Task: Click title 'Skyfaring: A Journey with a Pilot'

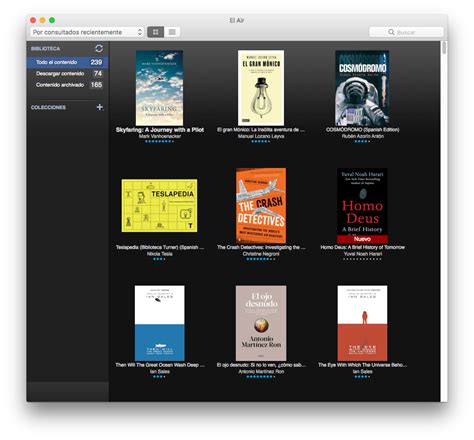Action: pos(160,130)
